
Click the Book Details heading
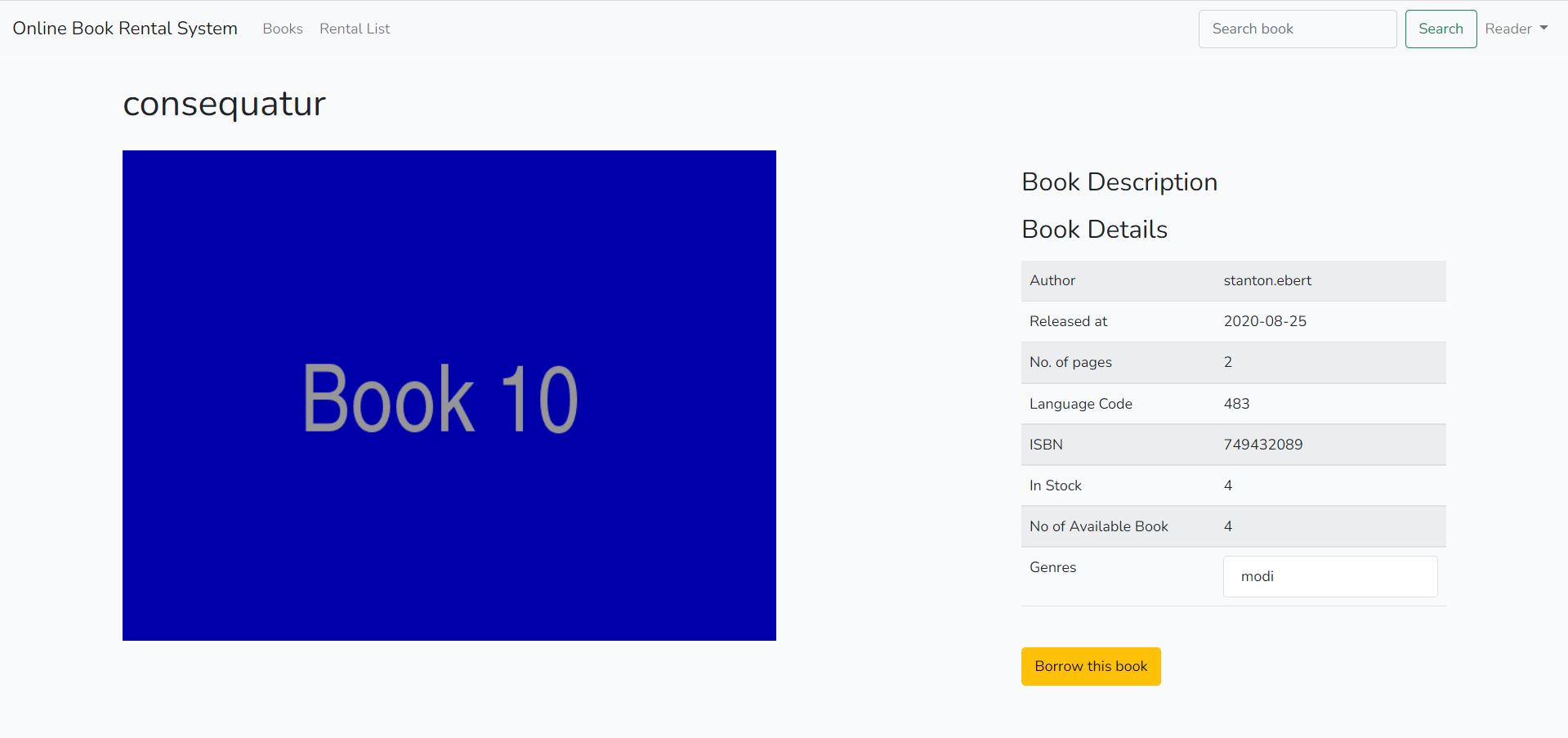tap(1094, 229)
